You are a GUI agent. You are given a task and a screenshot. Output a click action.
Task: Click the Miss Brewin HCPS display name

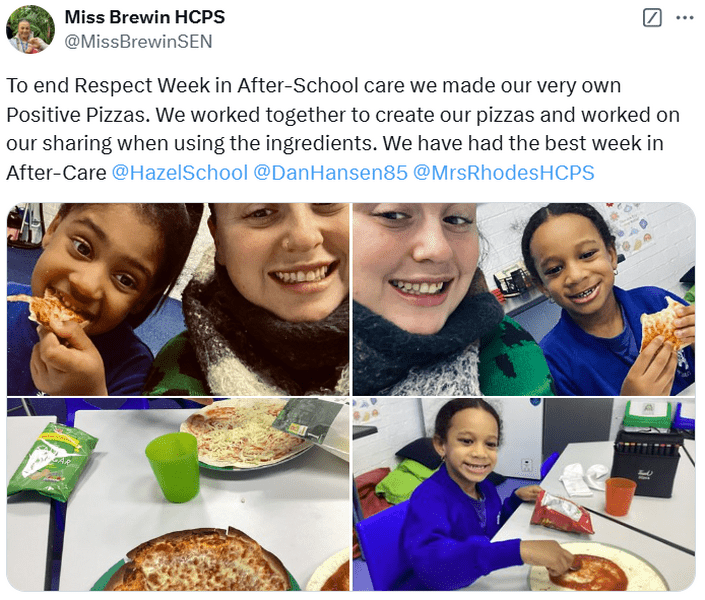[145, 17]
